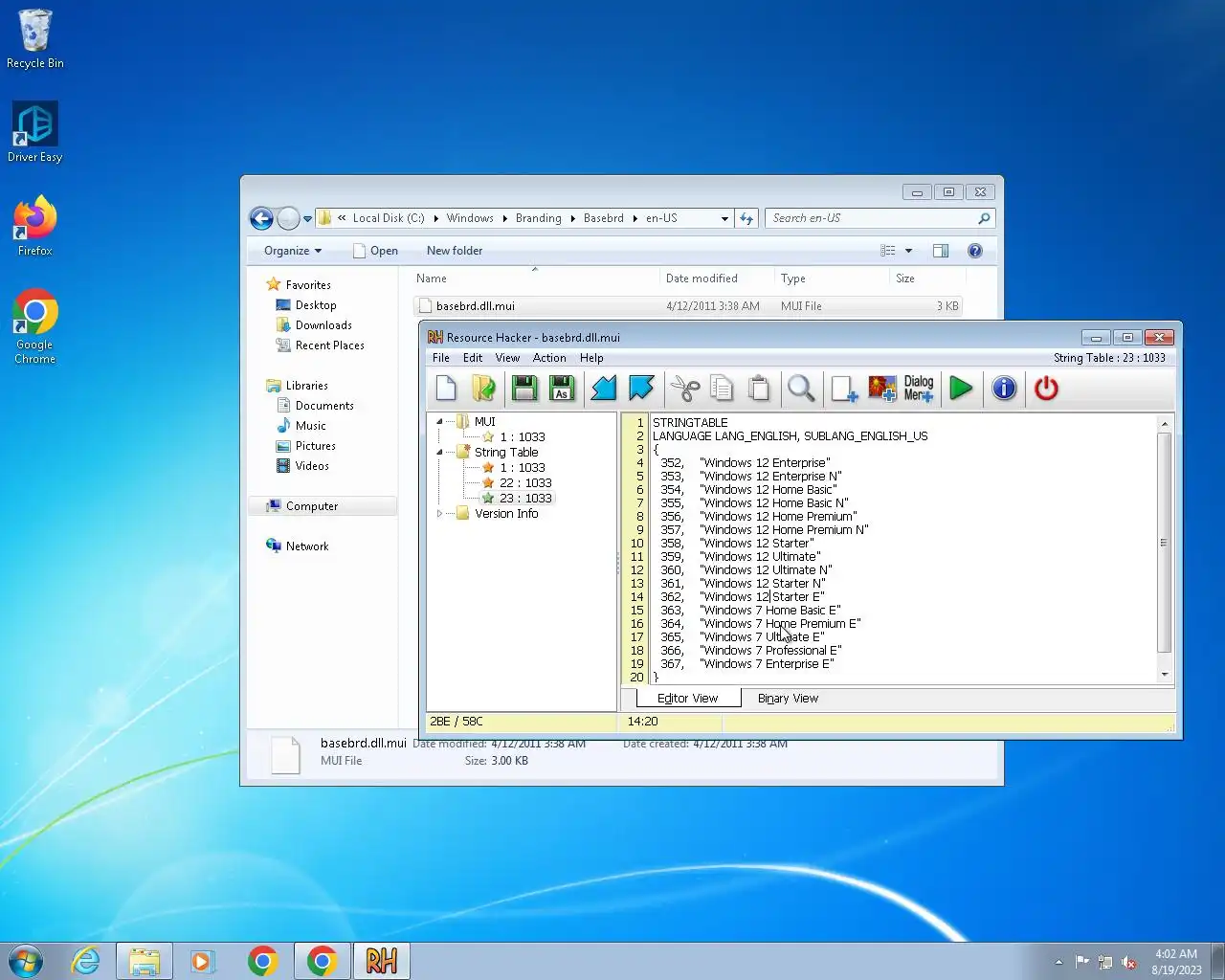This screenshot has width=1225, height=980.
Task: Open Internet Explorer from taskbar
Action: click(x=86, y=961)
